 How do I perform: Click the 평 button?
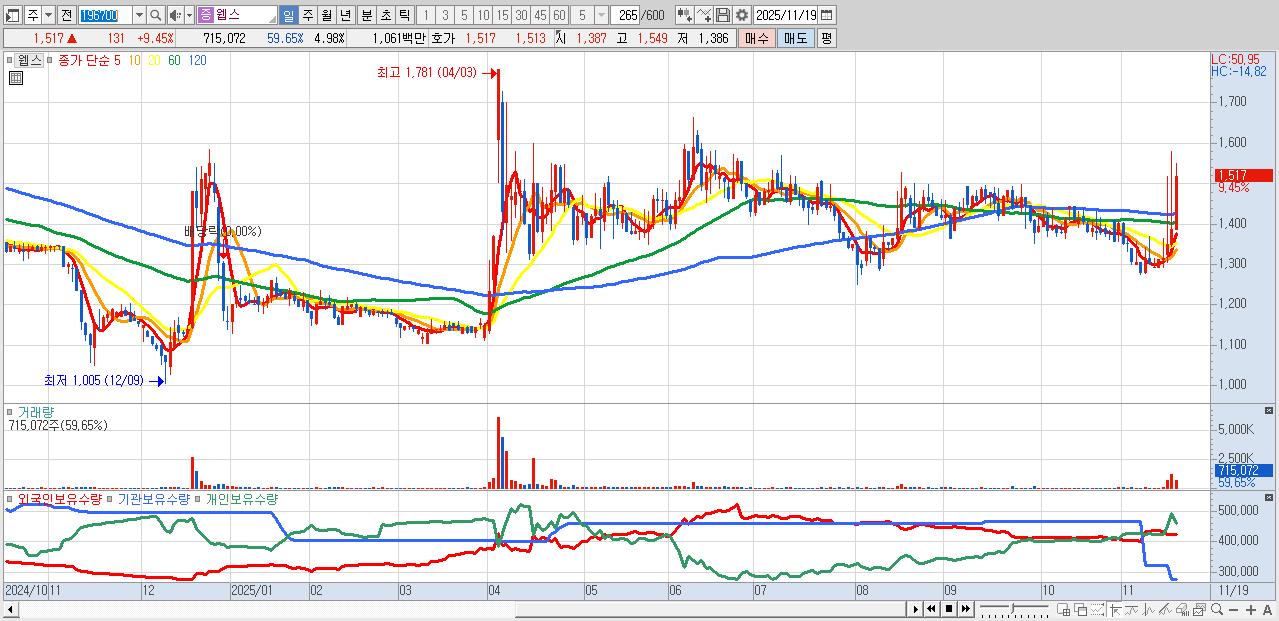pos(826,38)
